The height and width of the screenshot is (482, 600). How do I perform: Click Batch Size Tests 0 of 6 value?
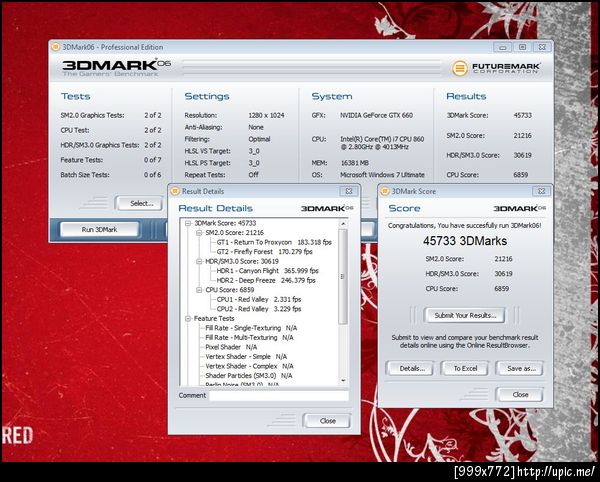(153, 174)
